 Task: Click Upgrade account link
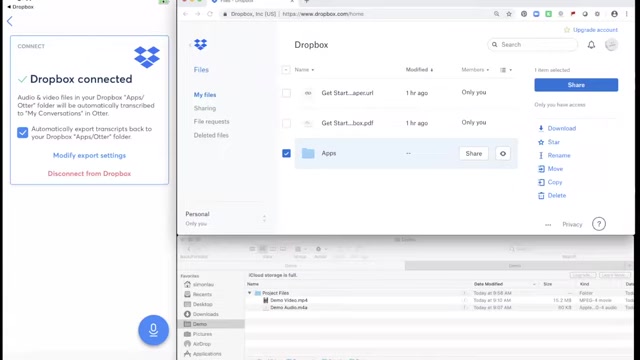pyautogui.click(x=595, y=30)
